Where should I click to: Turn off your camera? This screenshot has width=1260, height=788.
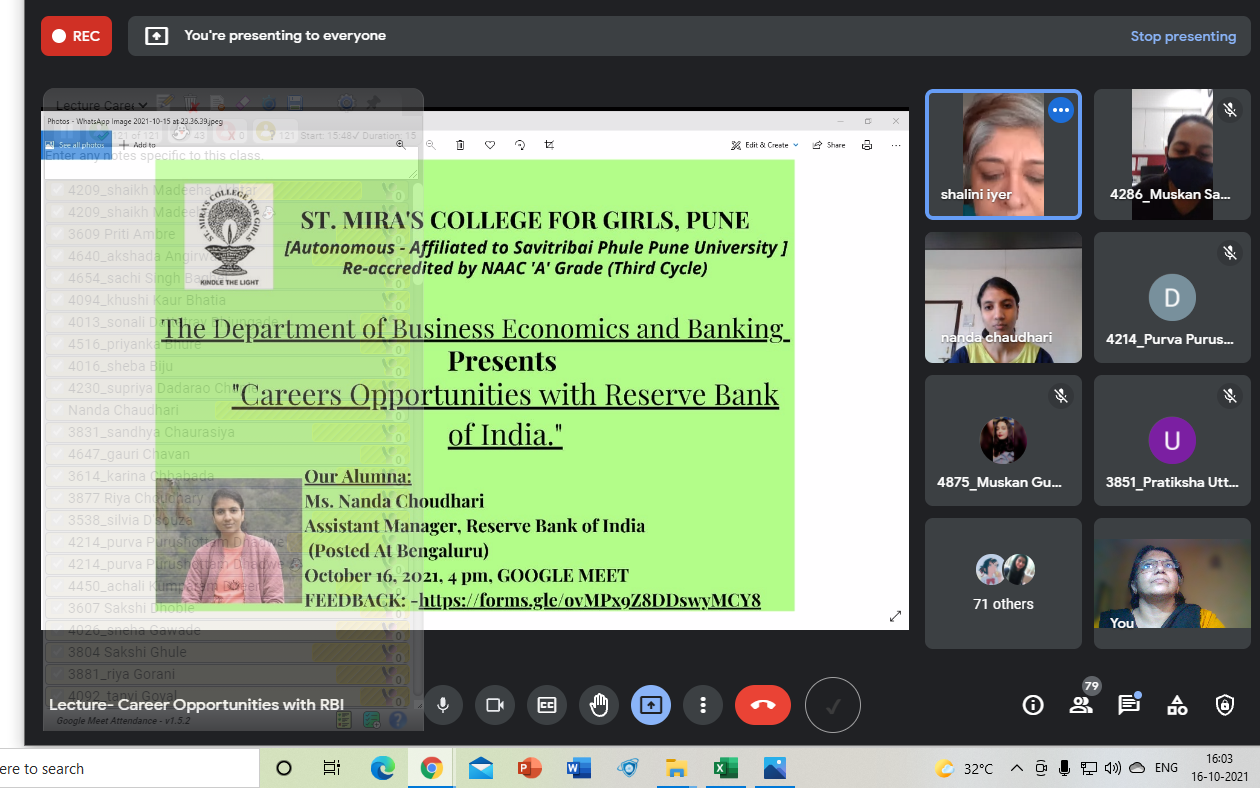495,705
